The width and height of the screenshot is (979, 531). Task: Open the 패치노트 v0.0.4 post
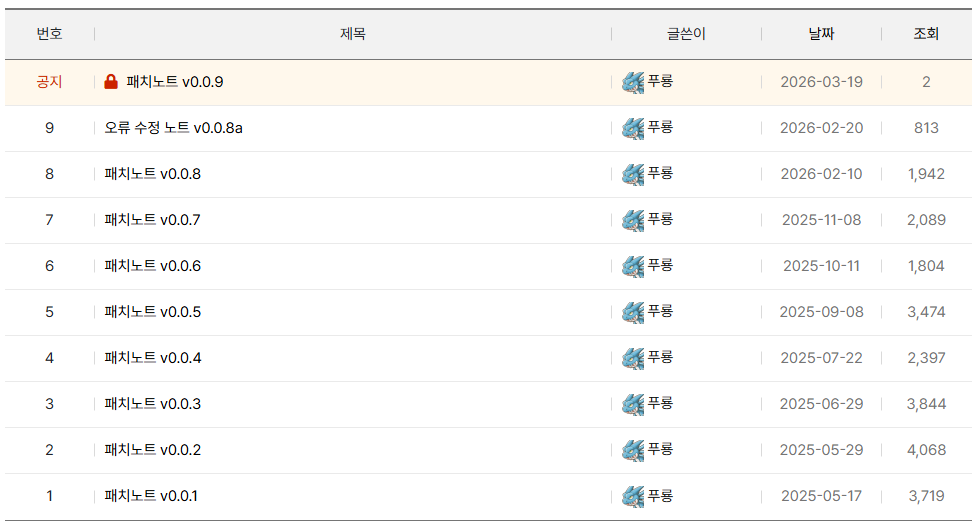click(x=152, y=358)
